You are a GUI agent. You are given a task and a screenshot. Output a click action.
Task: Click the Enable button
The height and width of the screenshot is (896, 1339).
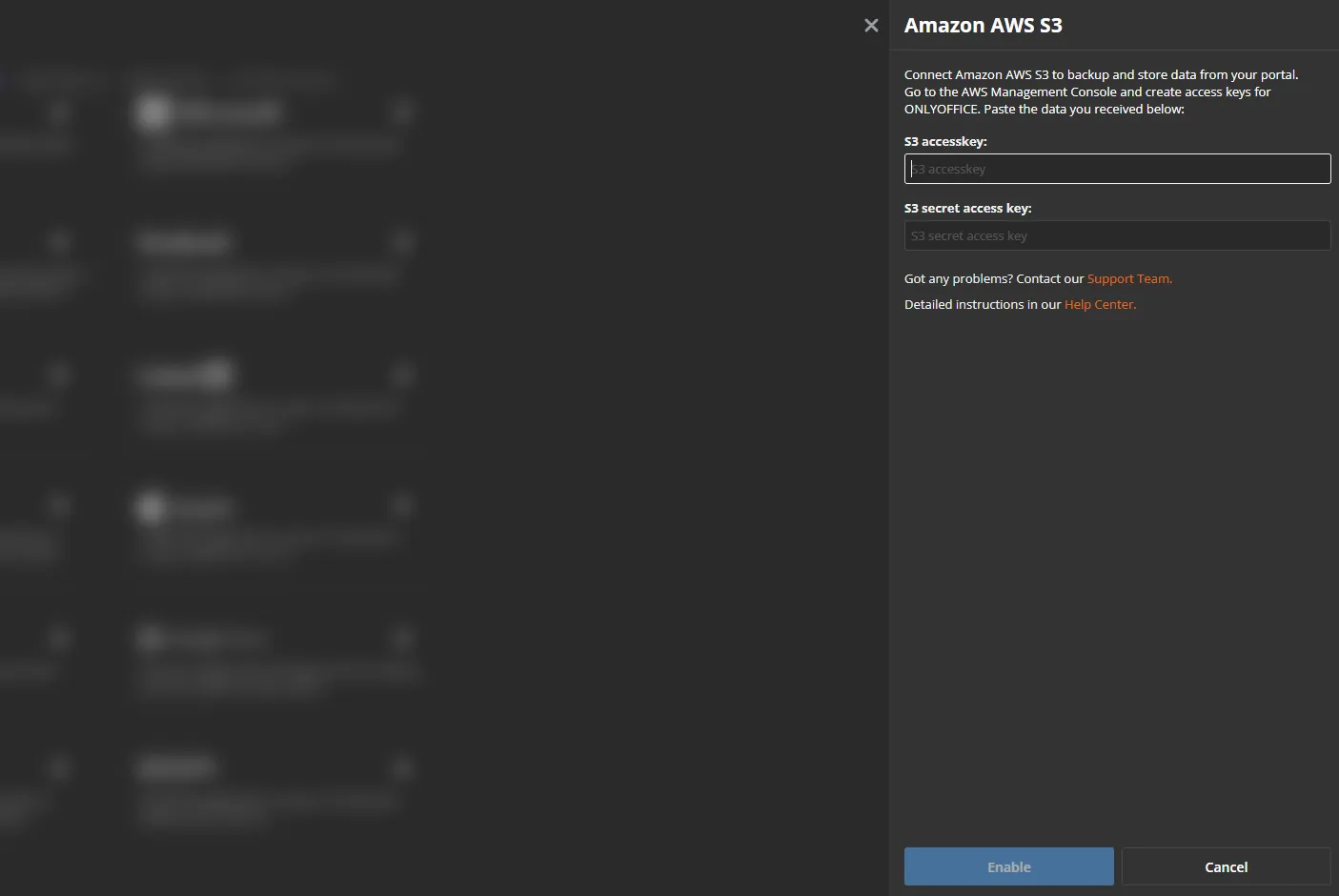1008,866
